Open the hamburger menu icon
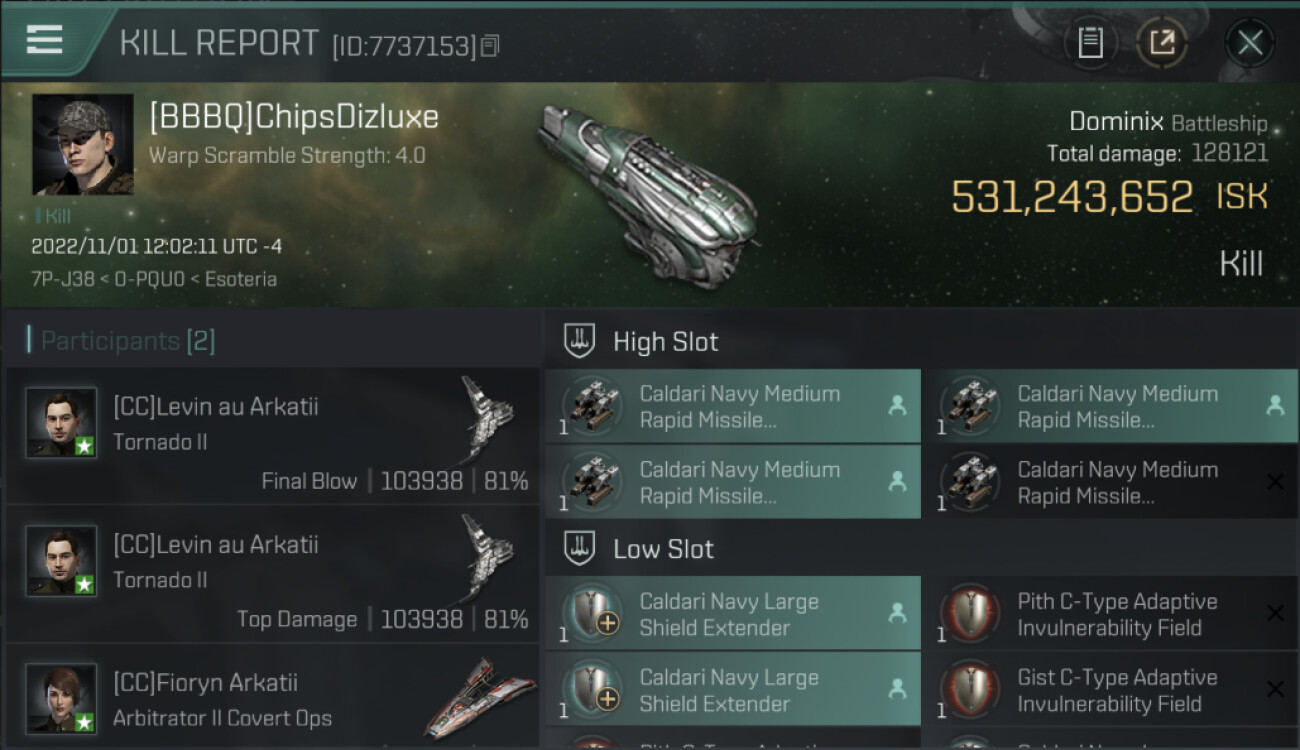This screenshot has width=1300, height=750. click(x=44, y=40)
